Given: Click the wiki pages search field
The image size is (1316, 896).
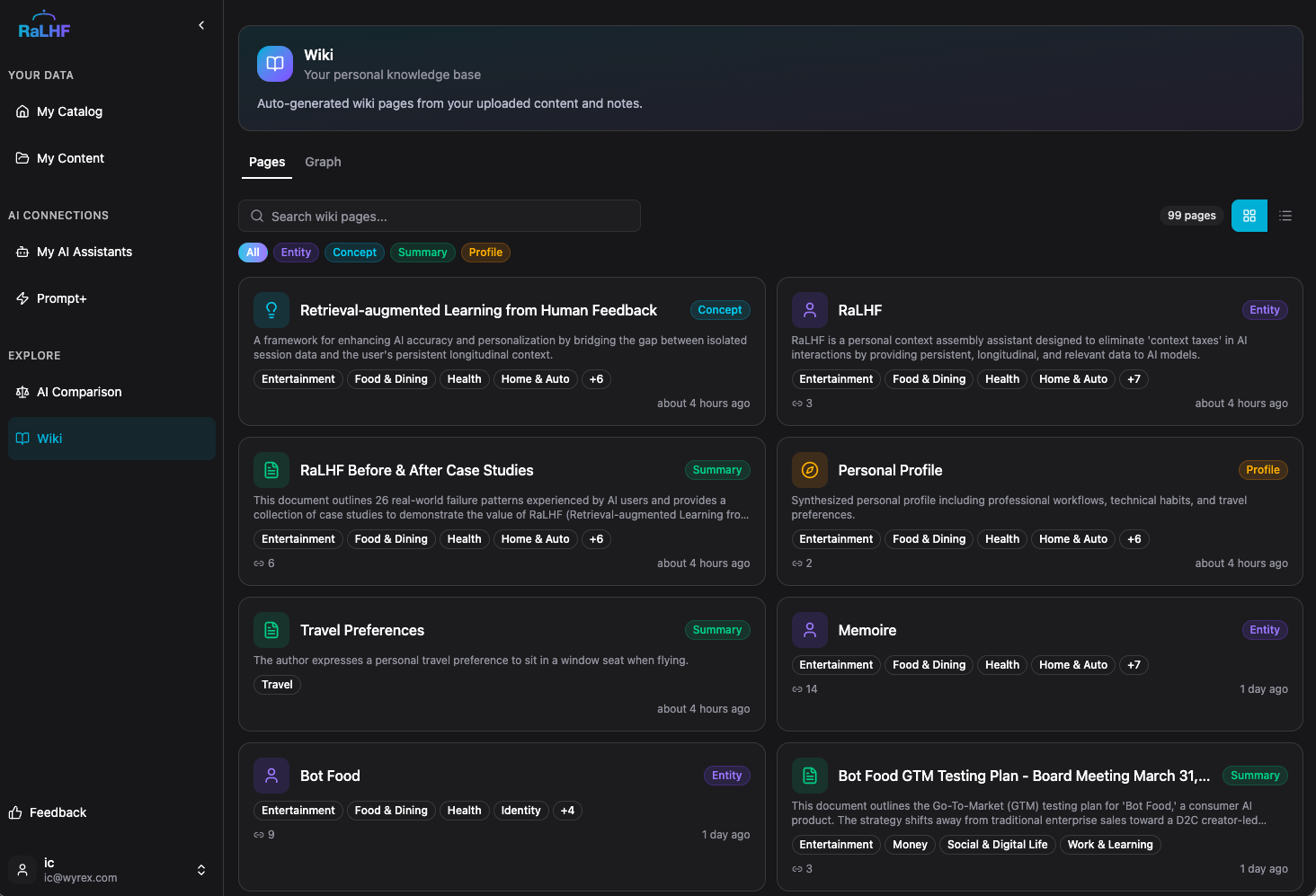Looking at the screenshot, I should pos(440,216).
